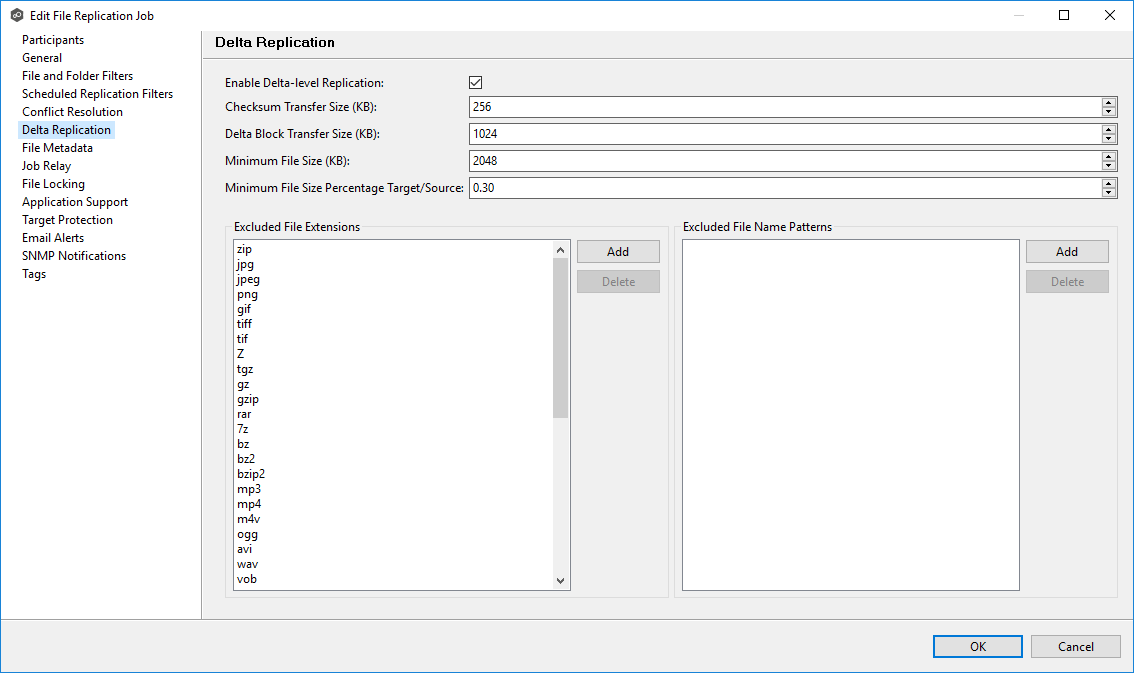Image resolution: width=1134 pixels, height=673 pixels.
Task: Uncheck Enable Delta-level Replication checkbox
Action: coord(476,83)
